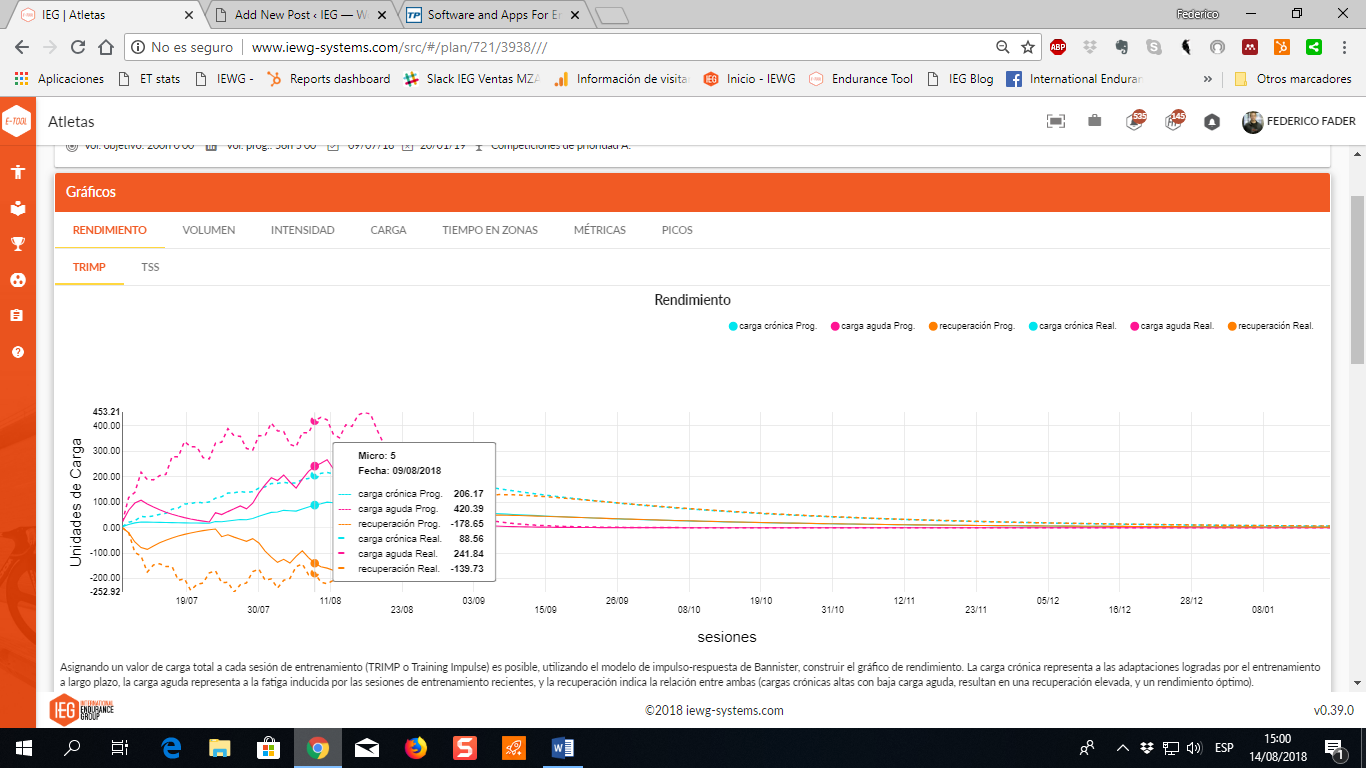
Task: Click the -252.92 y-axis minimum value
Action: (x=104, y=592)
